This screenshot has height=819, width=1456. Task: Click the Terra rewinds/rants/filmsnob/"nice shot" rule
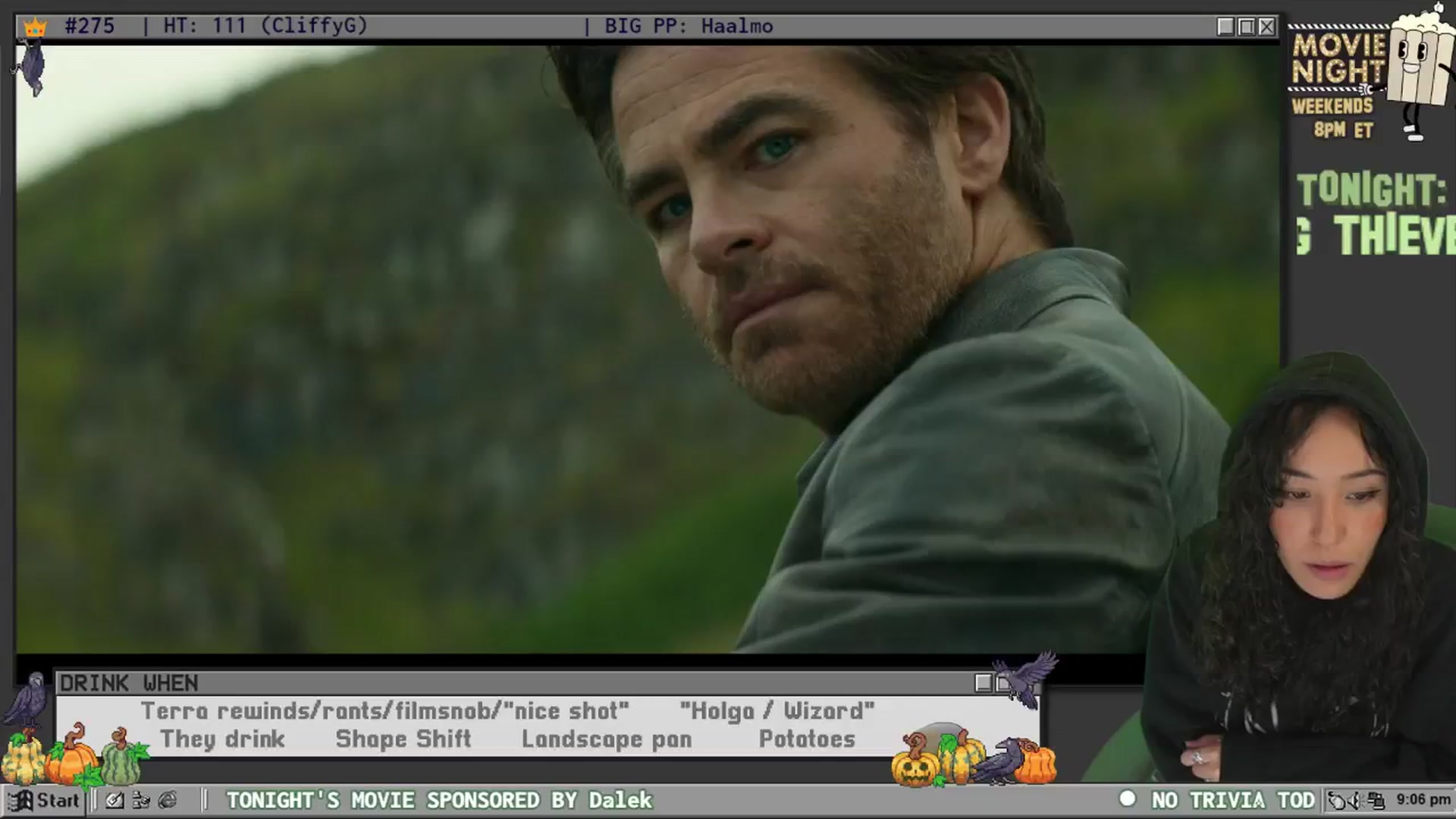click(x=385, y=711)
